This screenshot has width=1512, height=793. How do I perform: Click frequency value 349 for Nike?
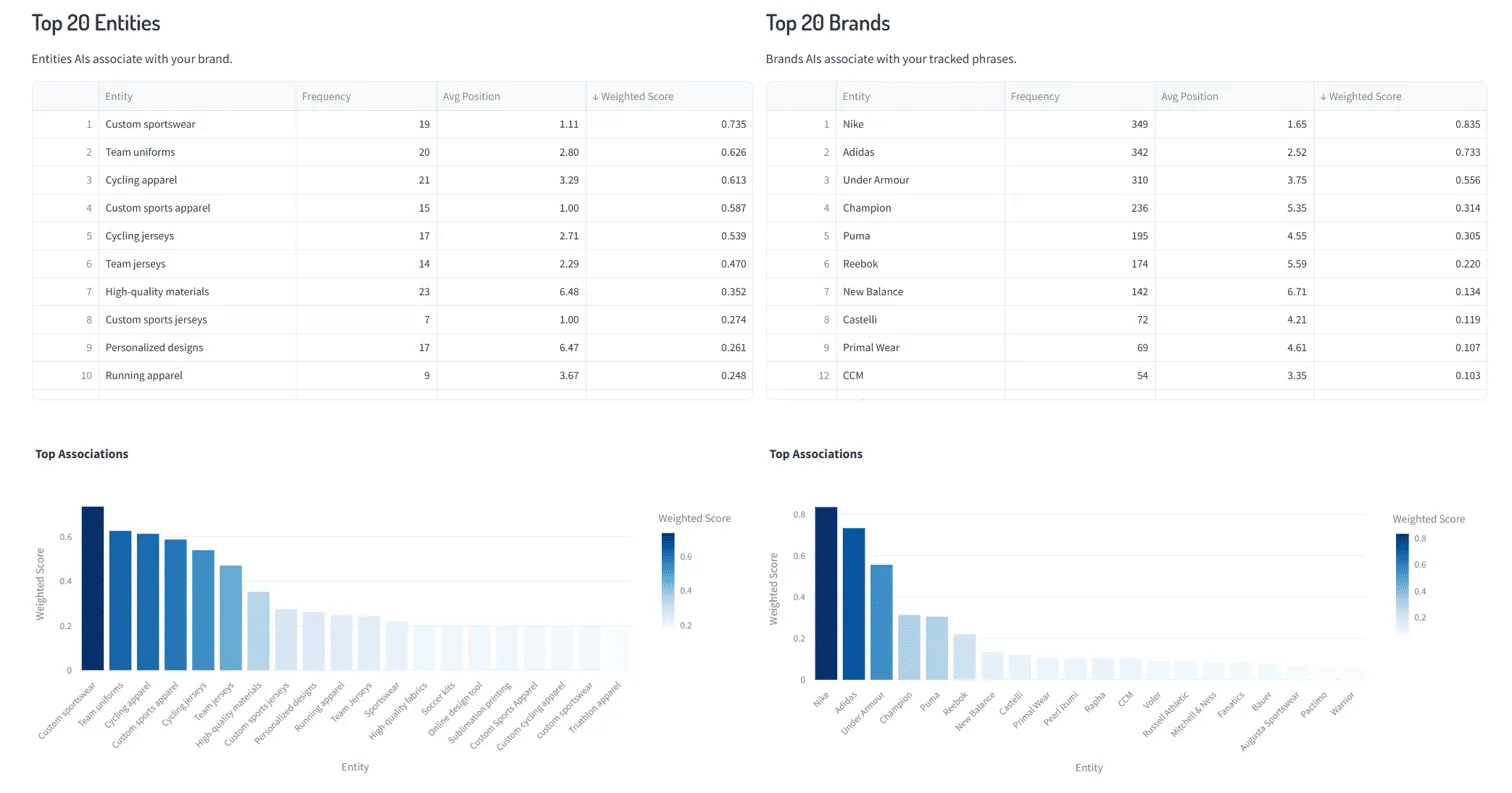1079,124
